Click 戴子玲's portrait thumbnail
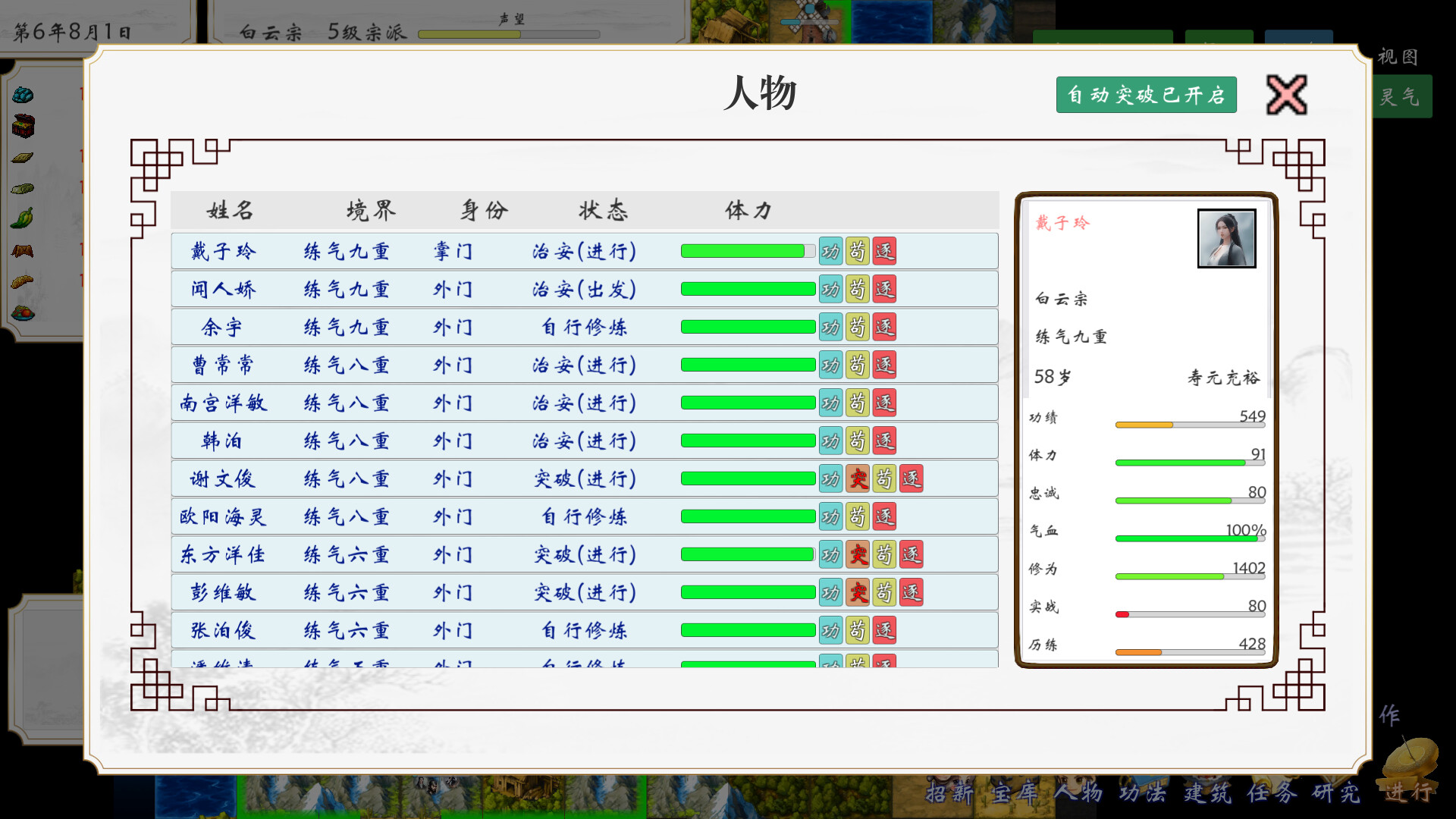The width and height of the screenshot is (1456, 819). tap(1227, 237)
